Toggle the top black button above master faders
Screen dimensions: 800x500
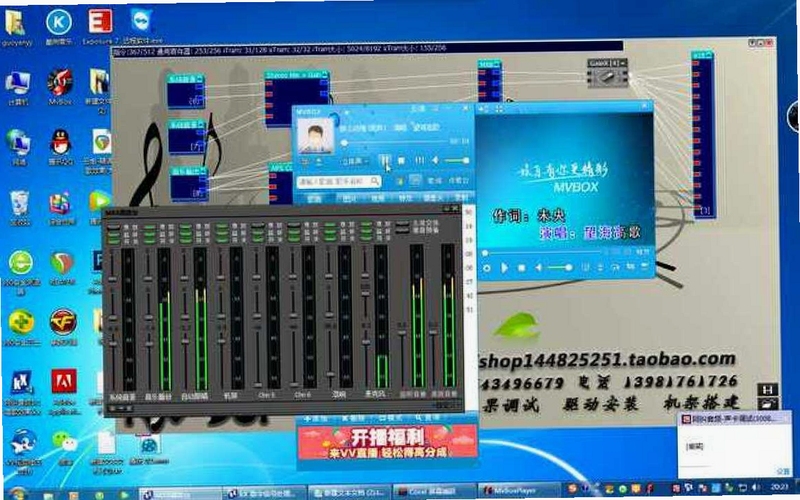pyautogui.click(x=403, y=224)
